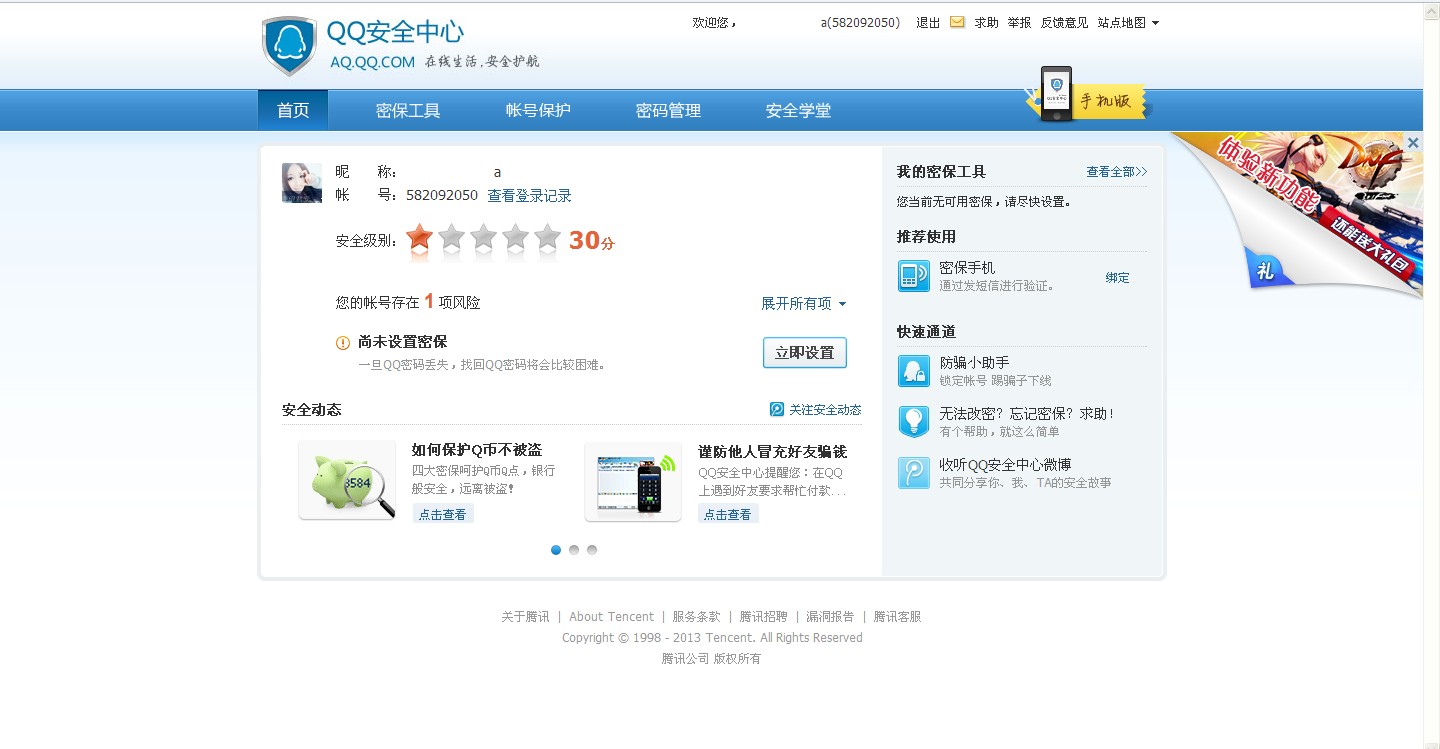The width and height of the screenshot is (1440, 749).
Task: Open 密保工具 navigation tab
Action: tap(408, 110)
